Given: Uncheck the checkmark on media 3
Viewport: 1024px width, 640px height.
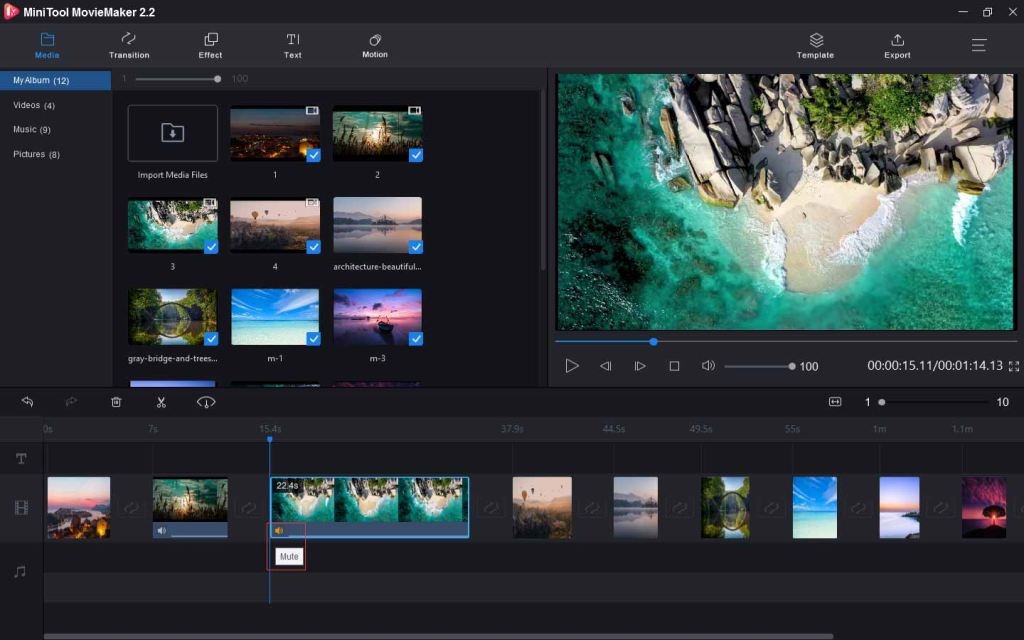Looking at the screenshot, I should click(x=211, y=247).
